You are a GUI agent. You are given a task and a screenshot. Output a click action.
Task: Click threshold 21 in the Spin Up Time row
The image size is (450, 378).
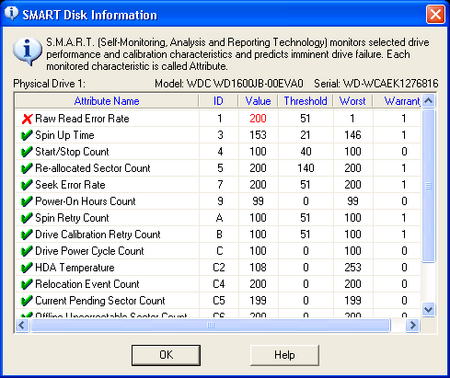tap(305, 135)
